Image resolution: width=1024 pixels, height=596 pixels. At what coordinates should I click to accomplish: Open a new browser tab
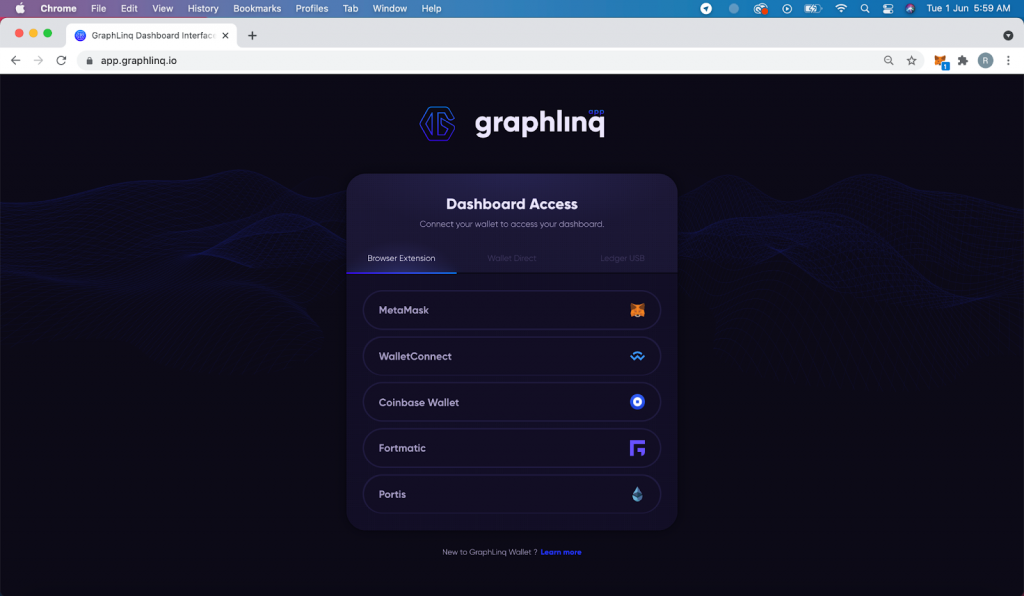(252, 36)
